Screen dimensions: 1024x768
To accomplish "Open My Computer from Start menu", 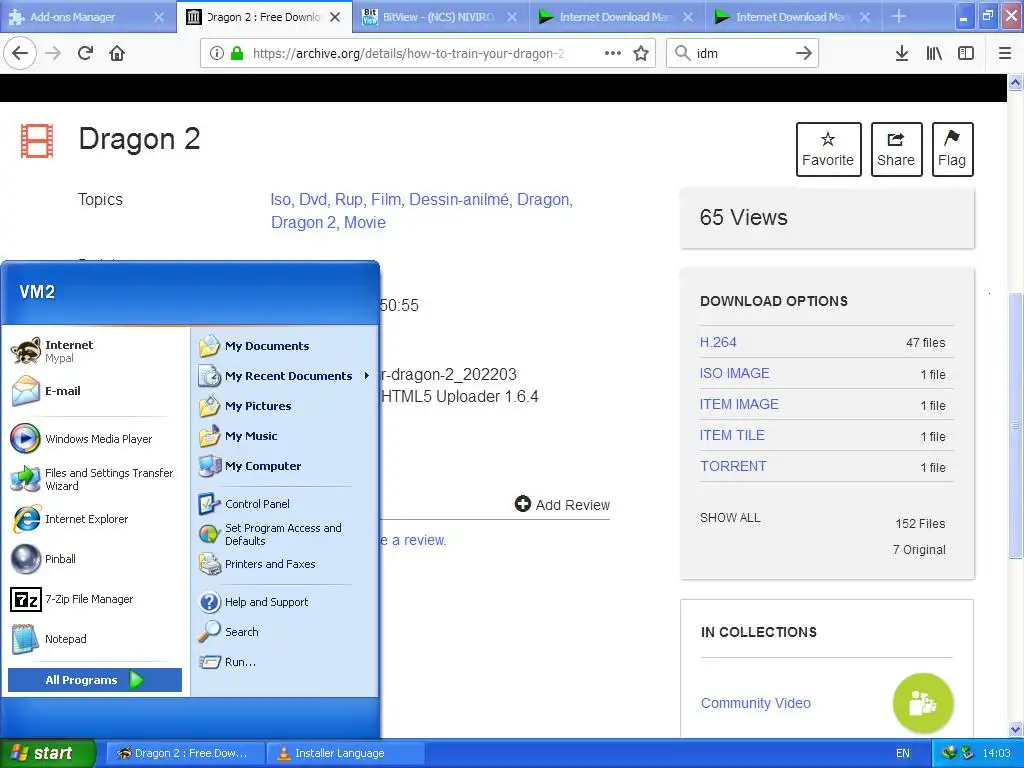I will pyautogui.click(x=285, y=466).
